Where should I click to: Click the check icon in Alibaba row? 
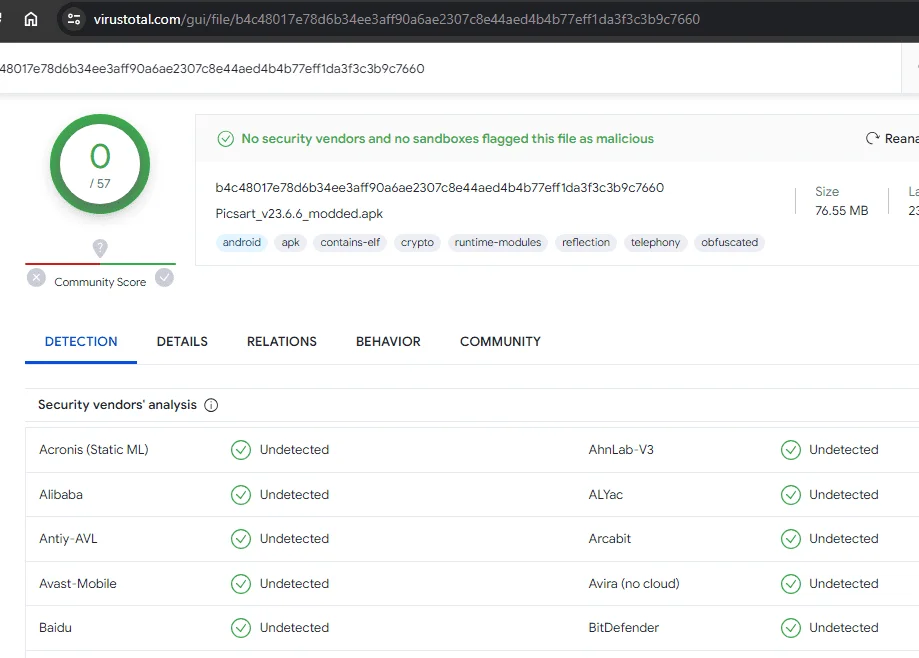coord(240,495)
